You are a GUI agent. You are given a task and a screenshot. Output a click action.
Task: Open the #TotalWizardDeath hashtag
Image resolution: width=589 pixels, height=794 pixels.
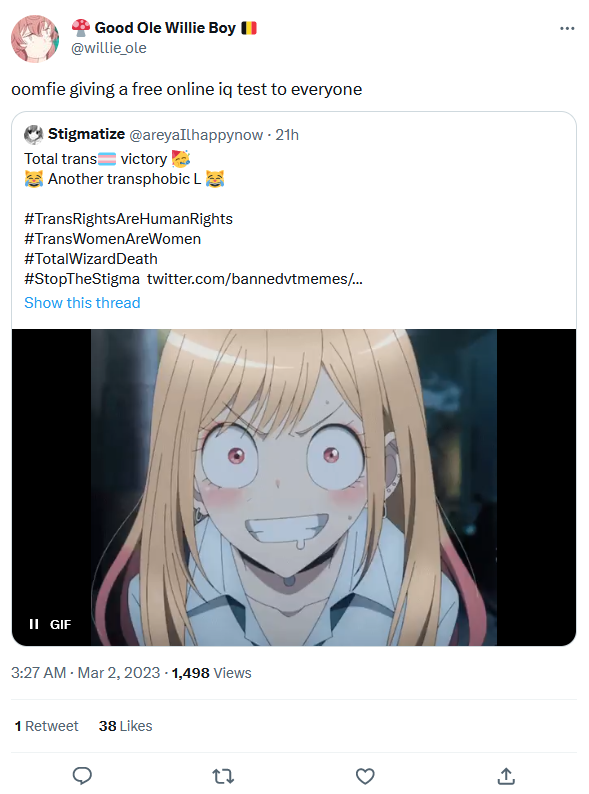point(91,259)
